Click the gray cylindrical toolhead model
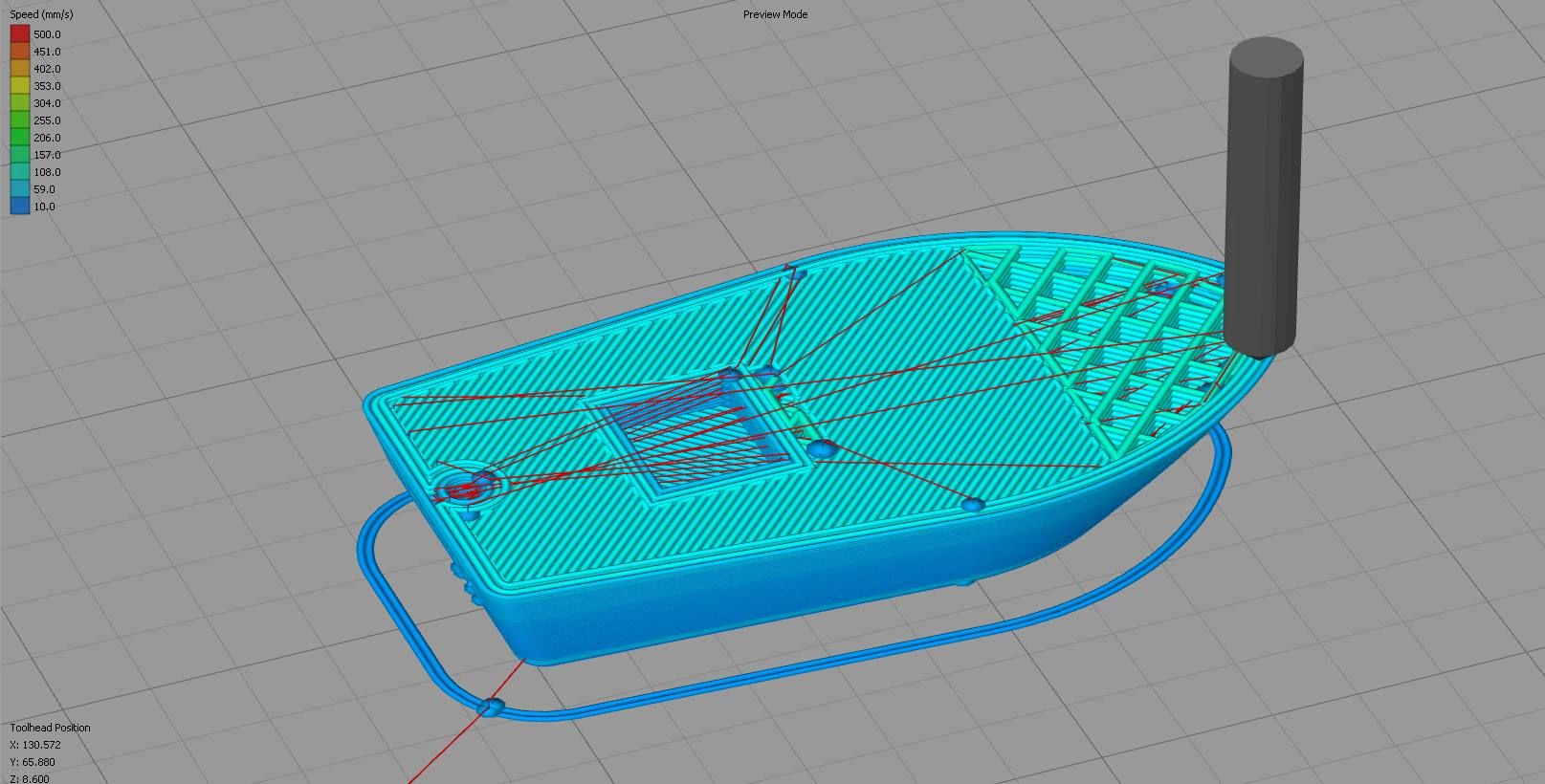The height and width of the screenshot is (784, 1545). (x=1264, y=196)
